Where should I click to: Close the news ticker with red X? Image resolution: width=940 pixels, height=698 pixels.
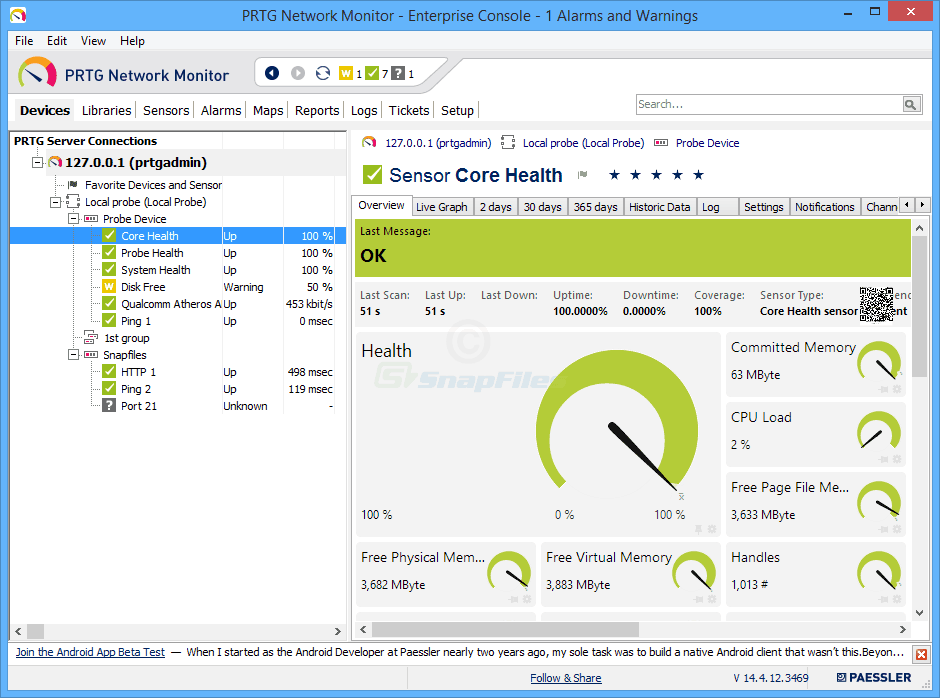pyautogui.click(x=921, y=654)
